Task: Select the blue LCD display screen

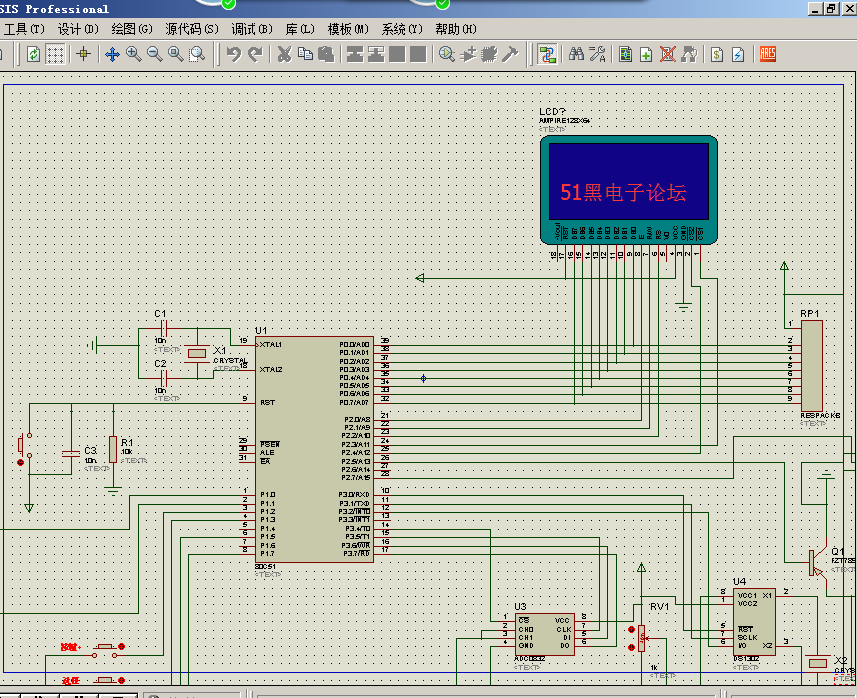Action: pyautogui.click(x=629, y=182)
